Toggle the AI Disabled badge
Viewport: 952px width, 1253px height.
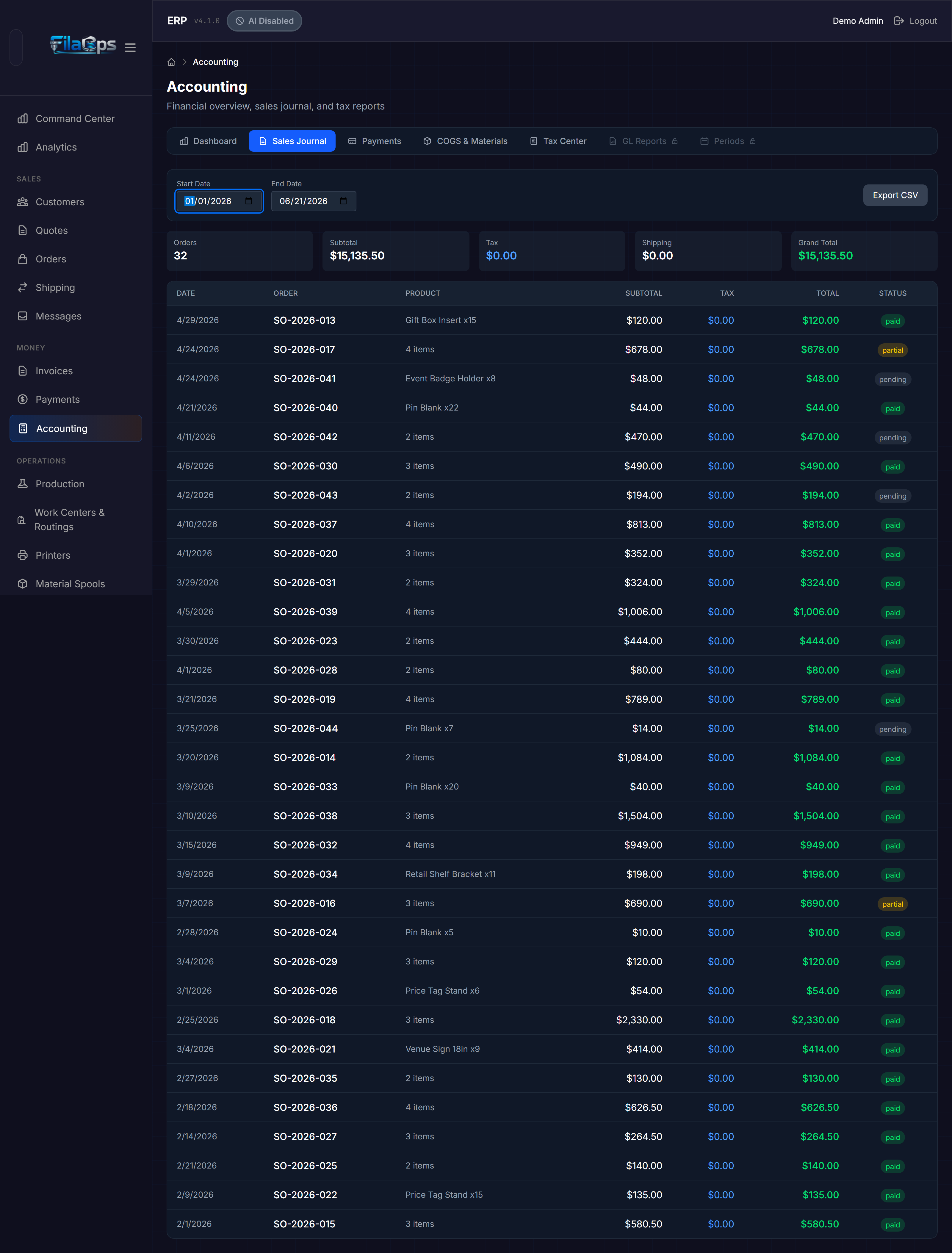(264, 21)
